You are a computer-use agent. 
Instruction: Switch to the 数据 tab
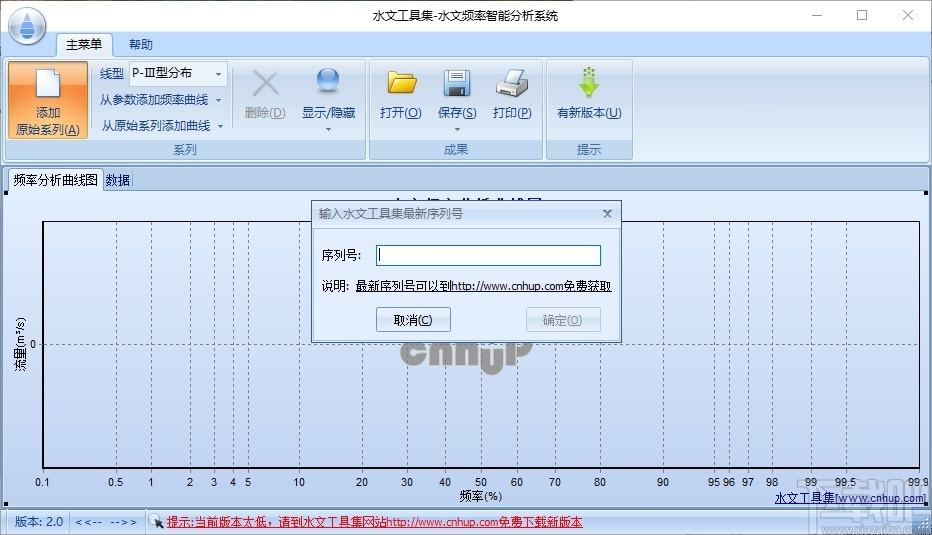pos(118,180)
